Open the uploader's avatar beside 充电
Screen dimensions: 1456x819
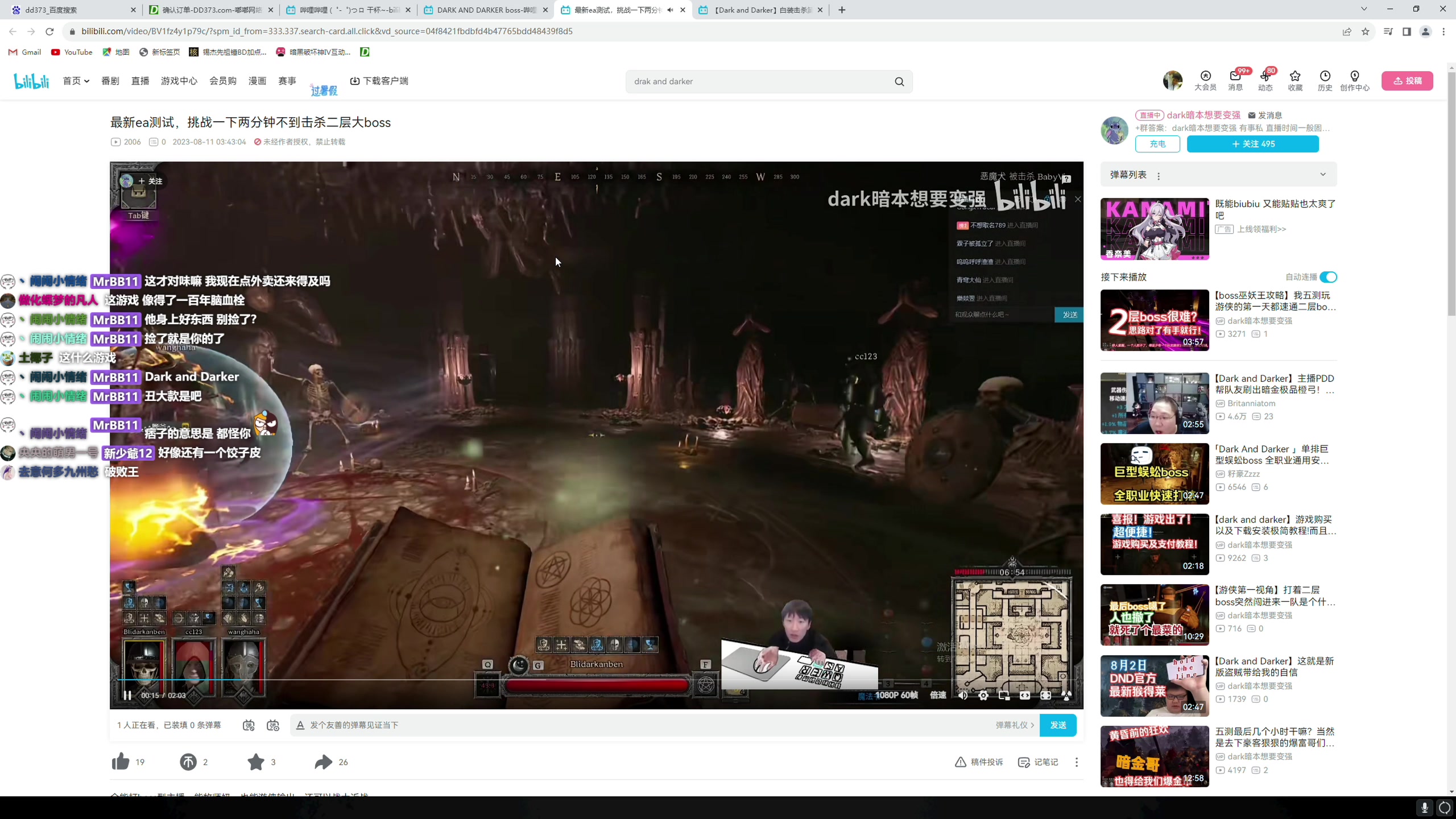[x=1114, y=130]
